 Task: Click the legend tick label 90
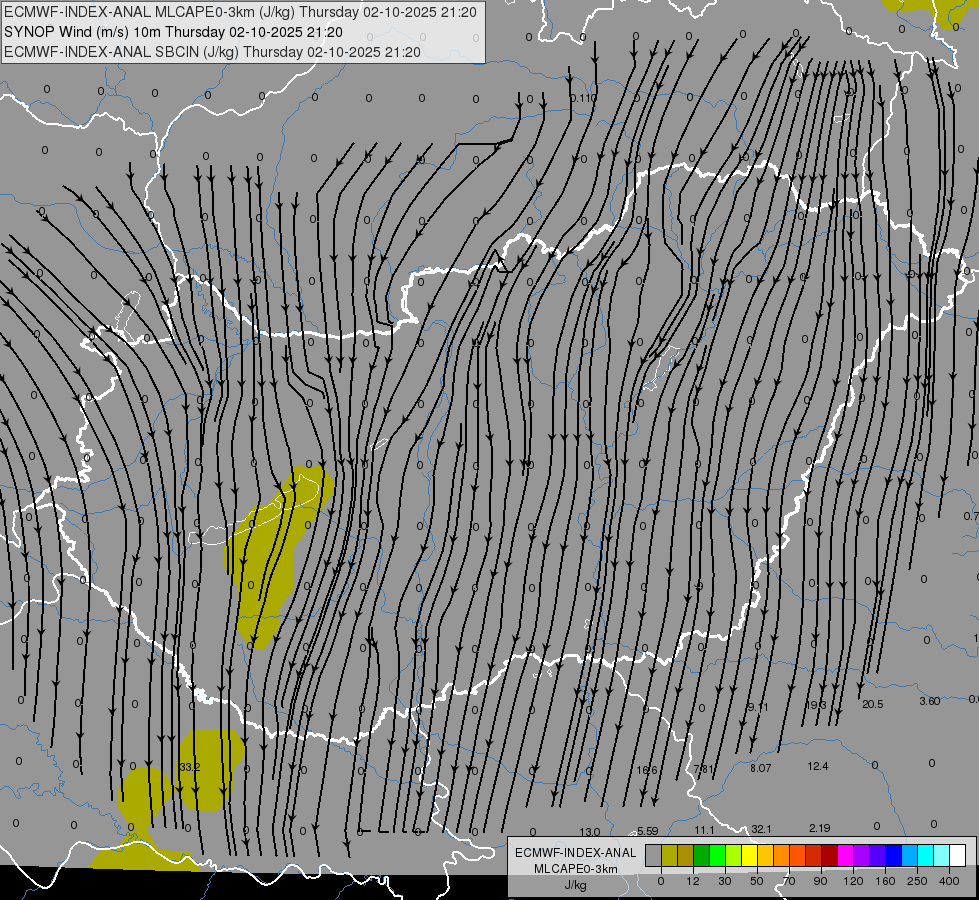click(x=820, y=881)
